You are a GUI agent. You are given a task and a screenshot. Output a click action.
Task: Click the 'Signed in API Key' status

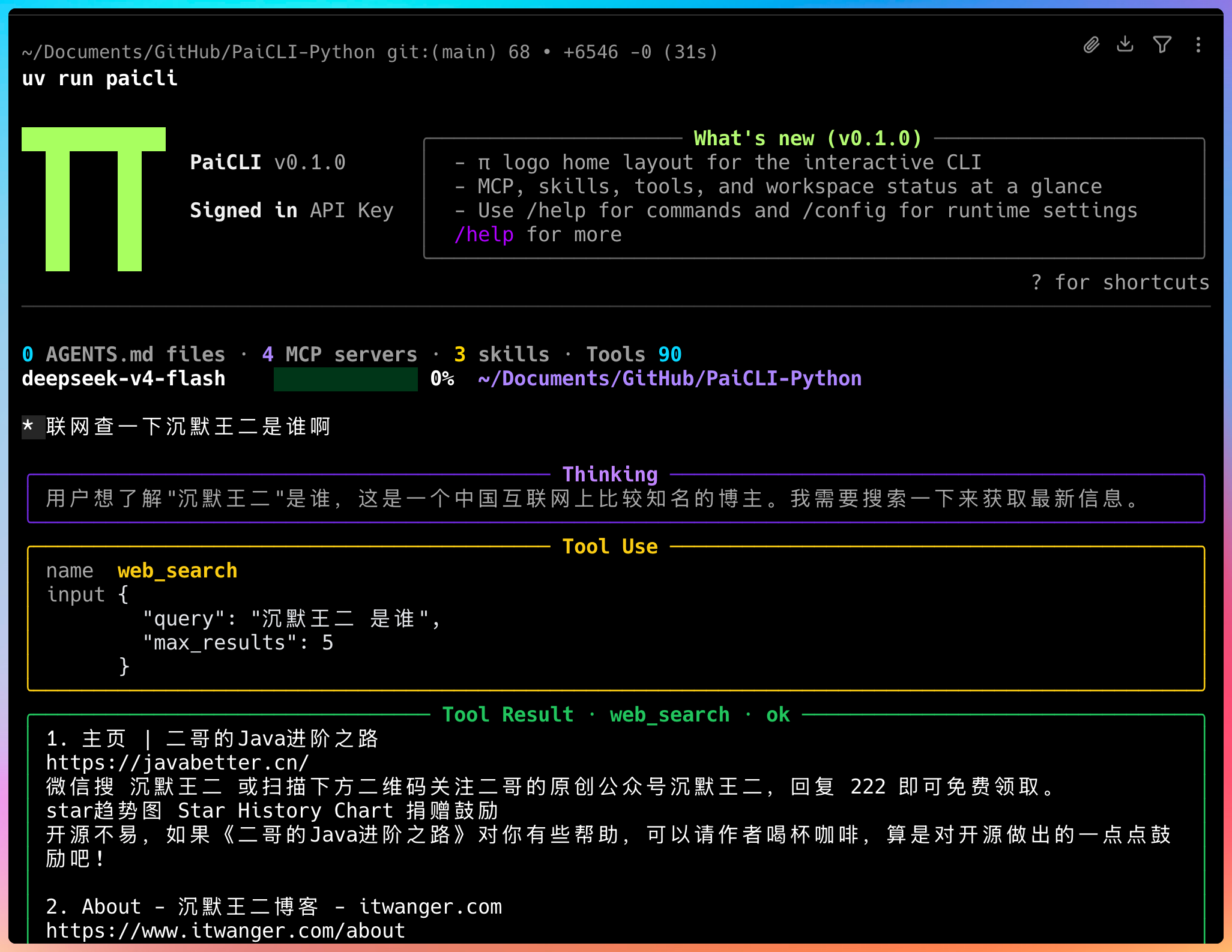292,211
